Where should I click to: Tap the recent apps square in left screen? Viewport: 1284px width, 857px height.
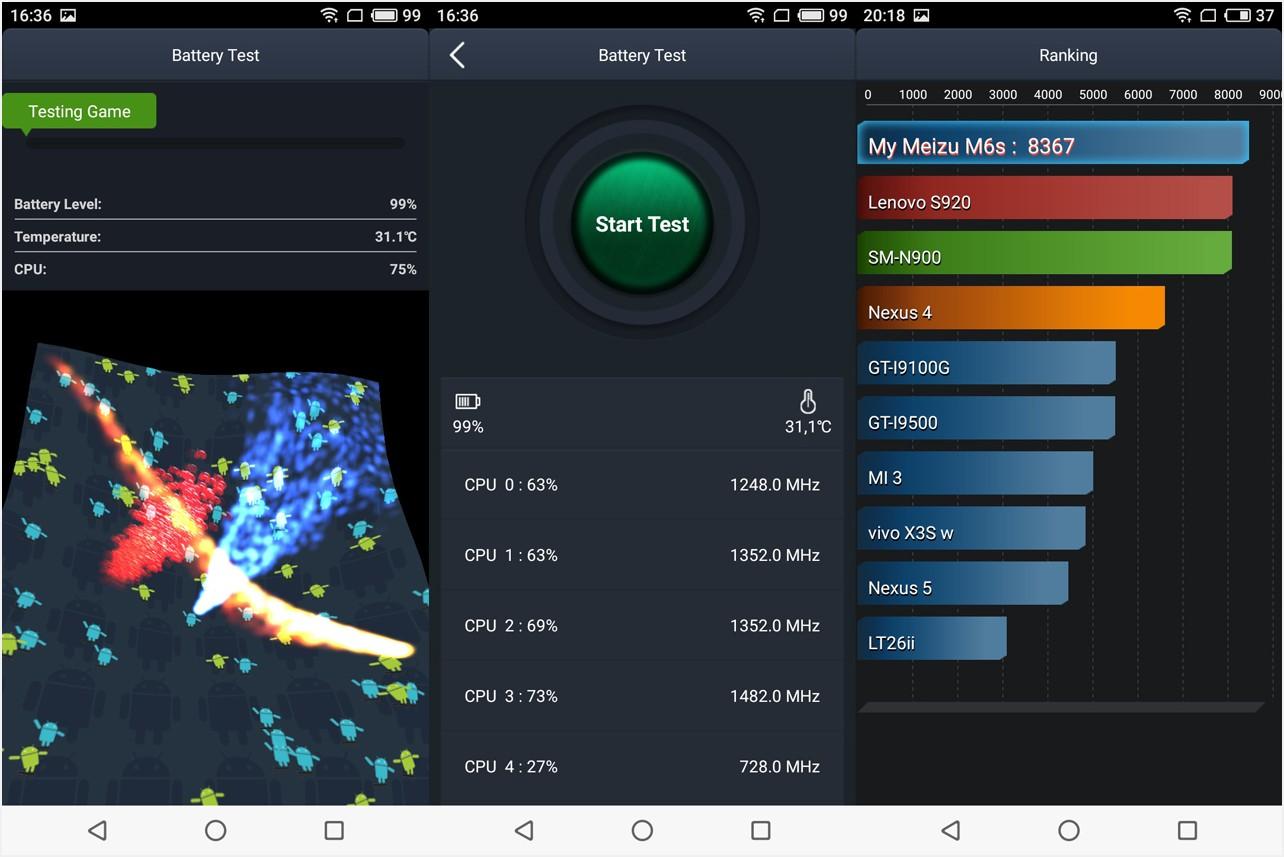(334, 830)
